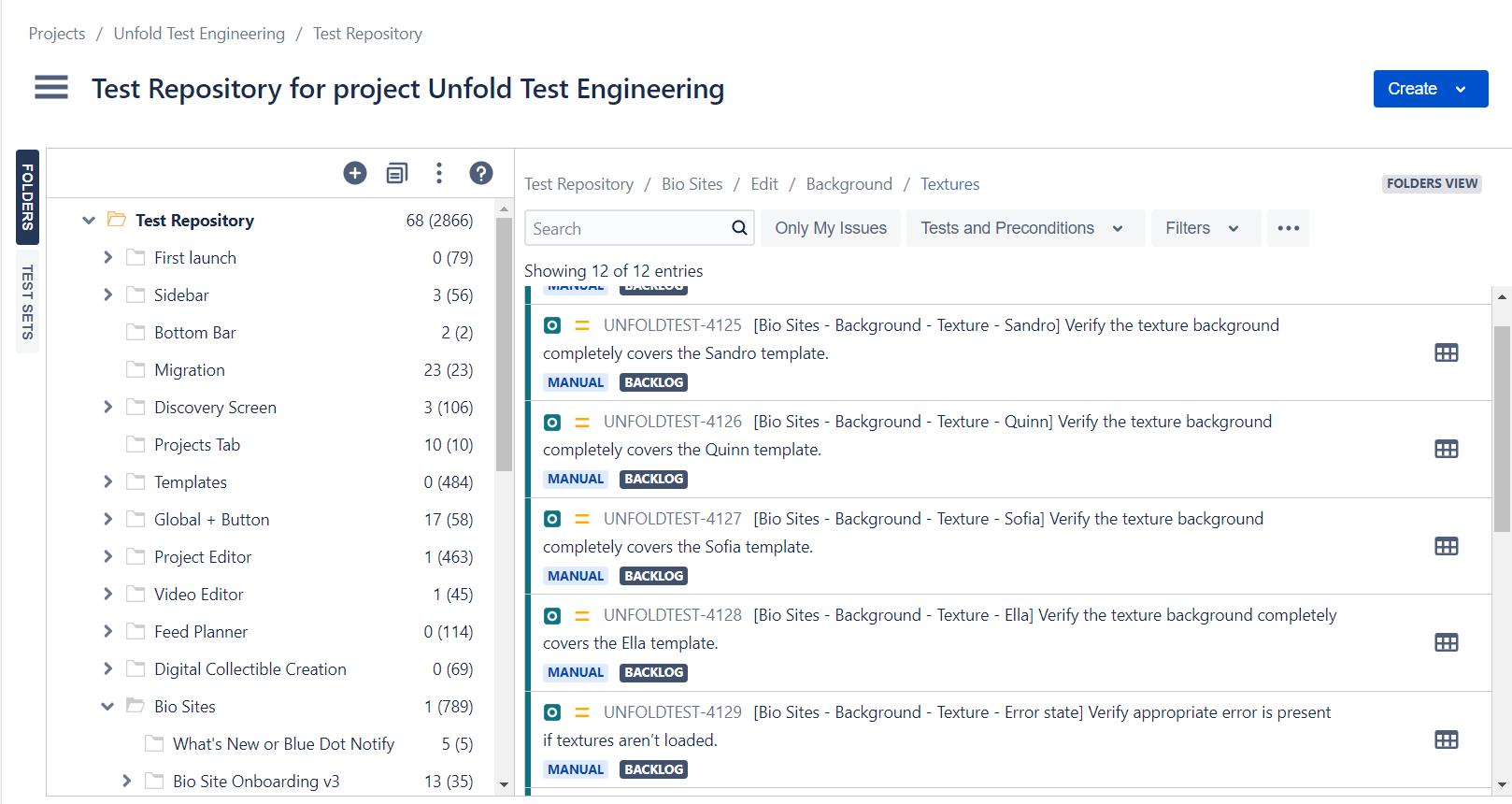Open issue link UNFOLDTEST-4129
This screenshot has width=1512, height=804.
673,712
